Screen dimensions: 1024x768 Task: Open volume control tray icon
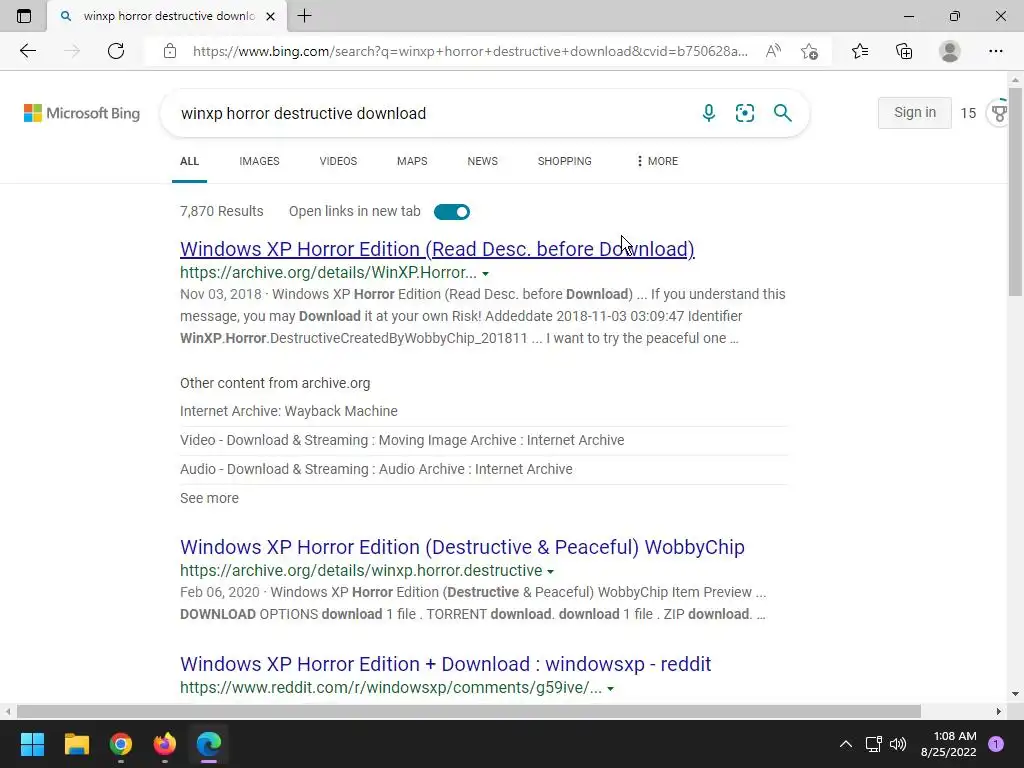[898, 744]
